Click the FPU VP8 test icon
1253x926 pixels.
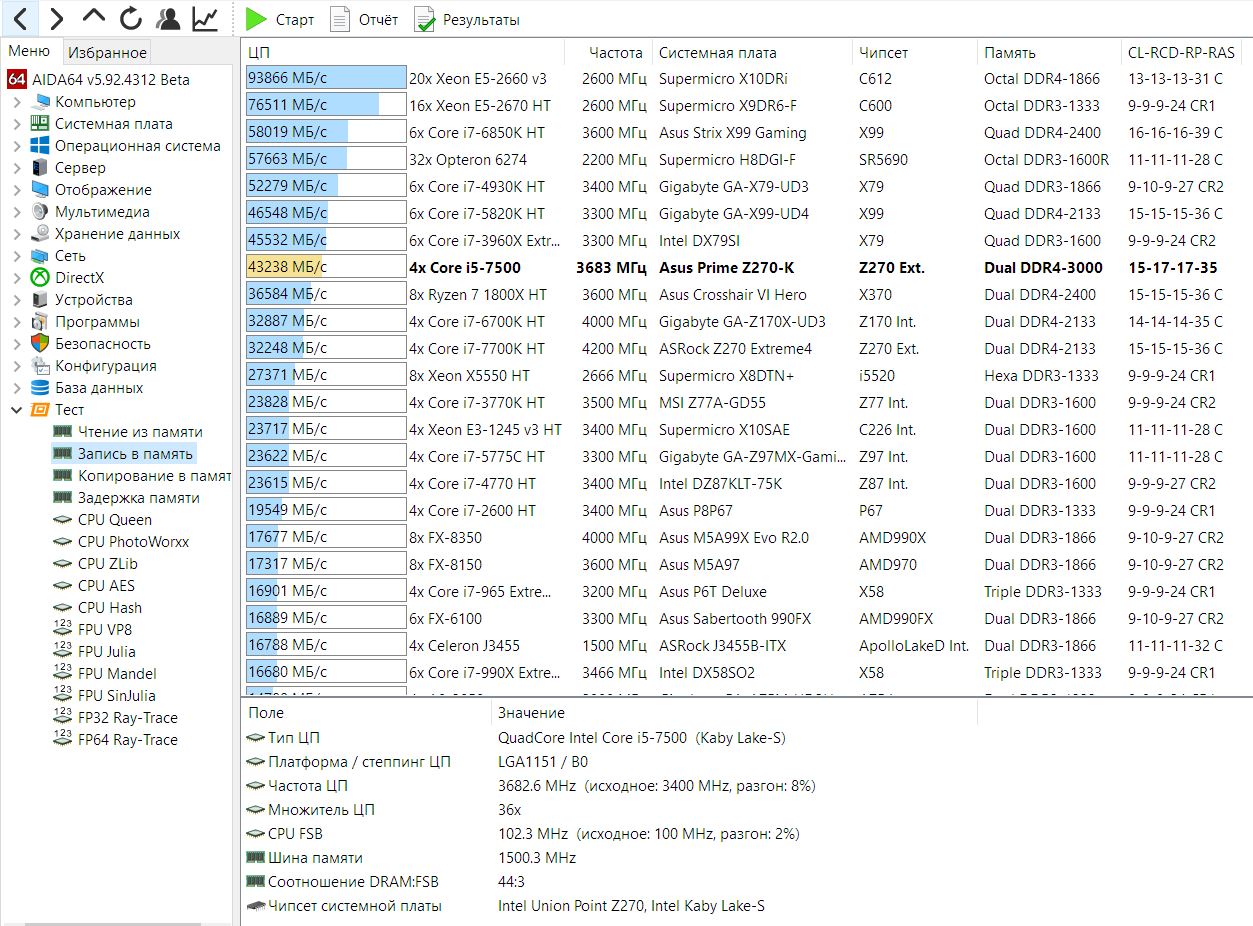(x=62, y=630)
